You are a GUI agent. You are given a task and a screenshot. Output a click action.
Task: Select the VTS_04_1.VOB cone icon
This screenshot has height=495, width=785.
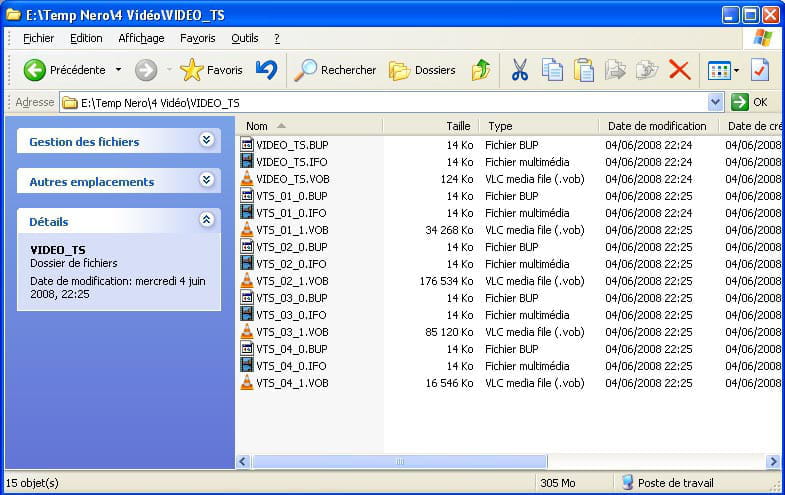[x=247, y=383]
